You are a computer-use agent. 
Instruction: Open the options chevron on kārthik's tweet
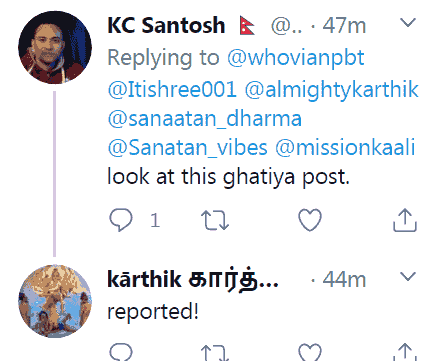(408, 277)
